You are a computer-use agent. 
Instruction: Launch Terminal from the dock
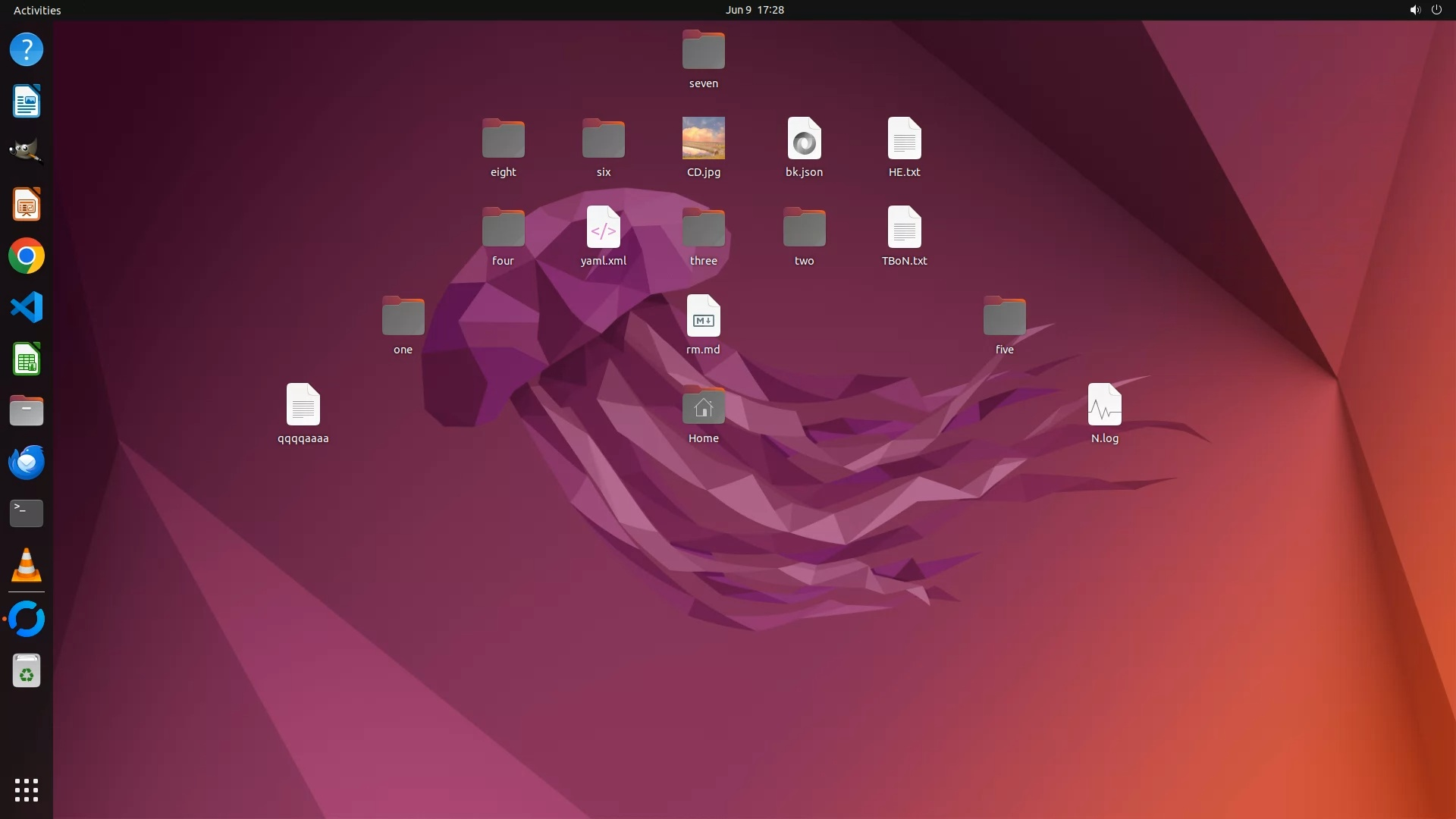coord(27,513)
